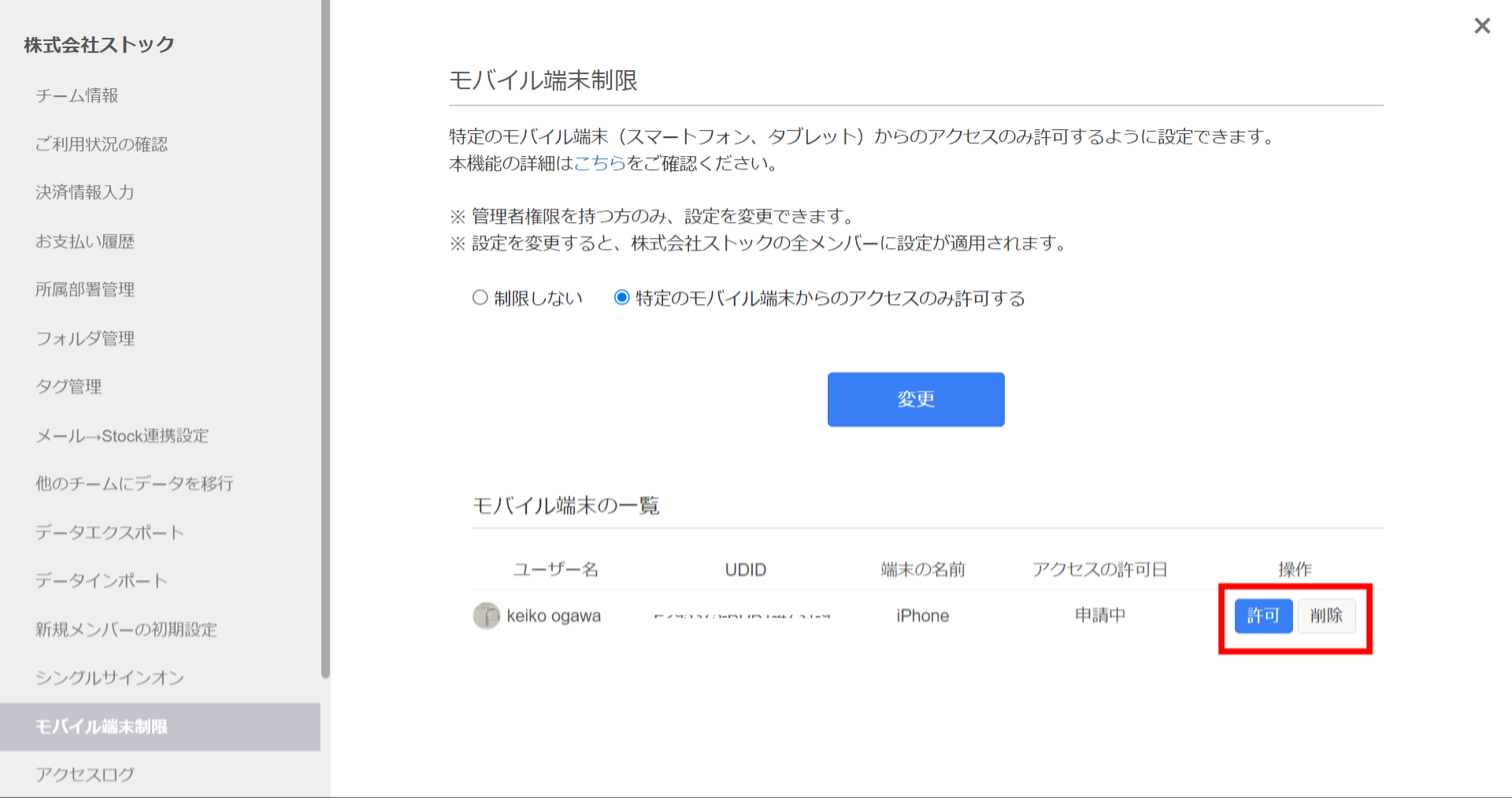Open 所属部署管理 from the sidebar
Screen dimensions: 1512x798
[86, 289]
